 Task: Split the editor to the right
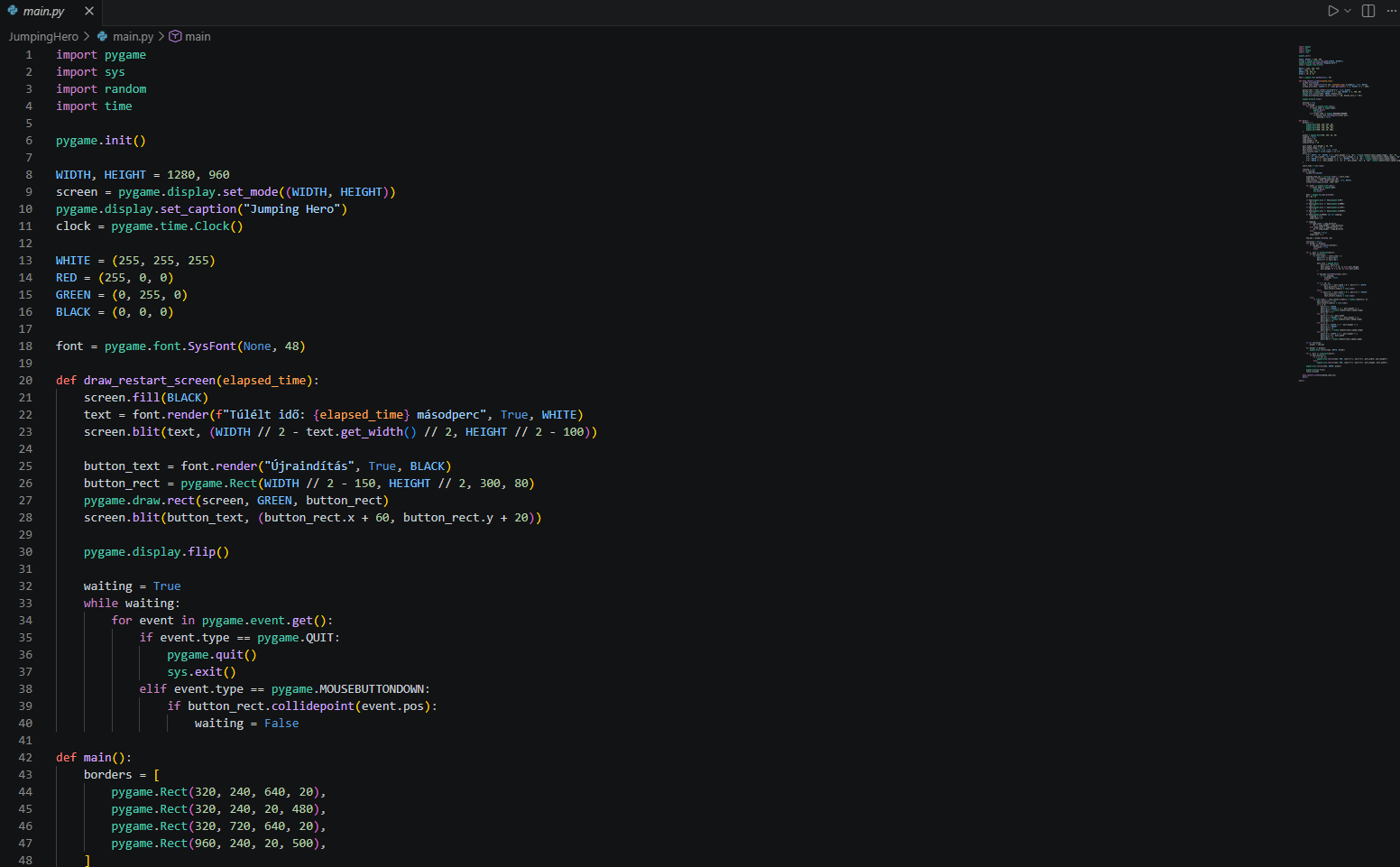click(x=1368, y=11)
